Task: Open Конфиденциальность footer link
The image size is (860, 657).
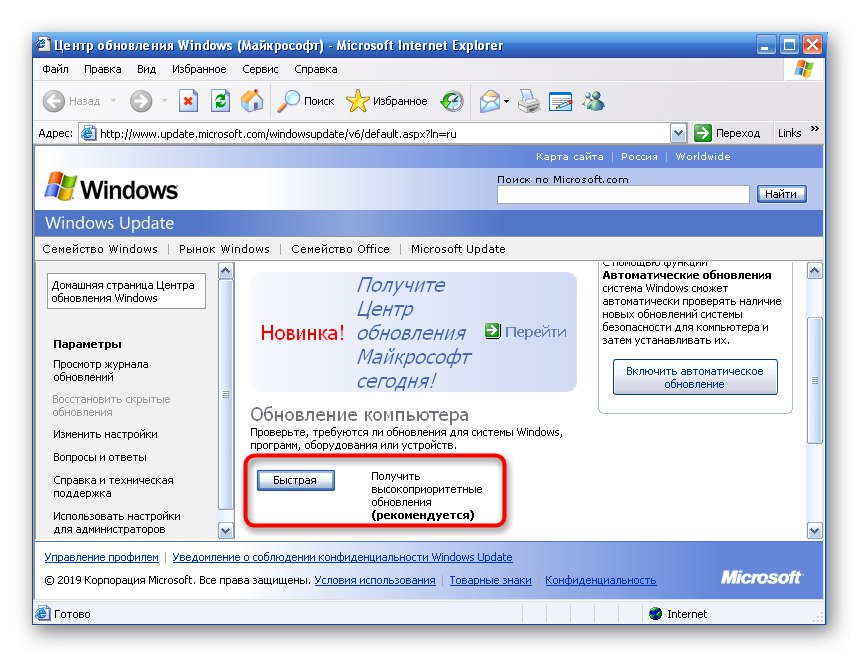Action: coord(601,580)
